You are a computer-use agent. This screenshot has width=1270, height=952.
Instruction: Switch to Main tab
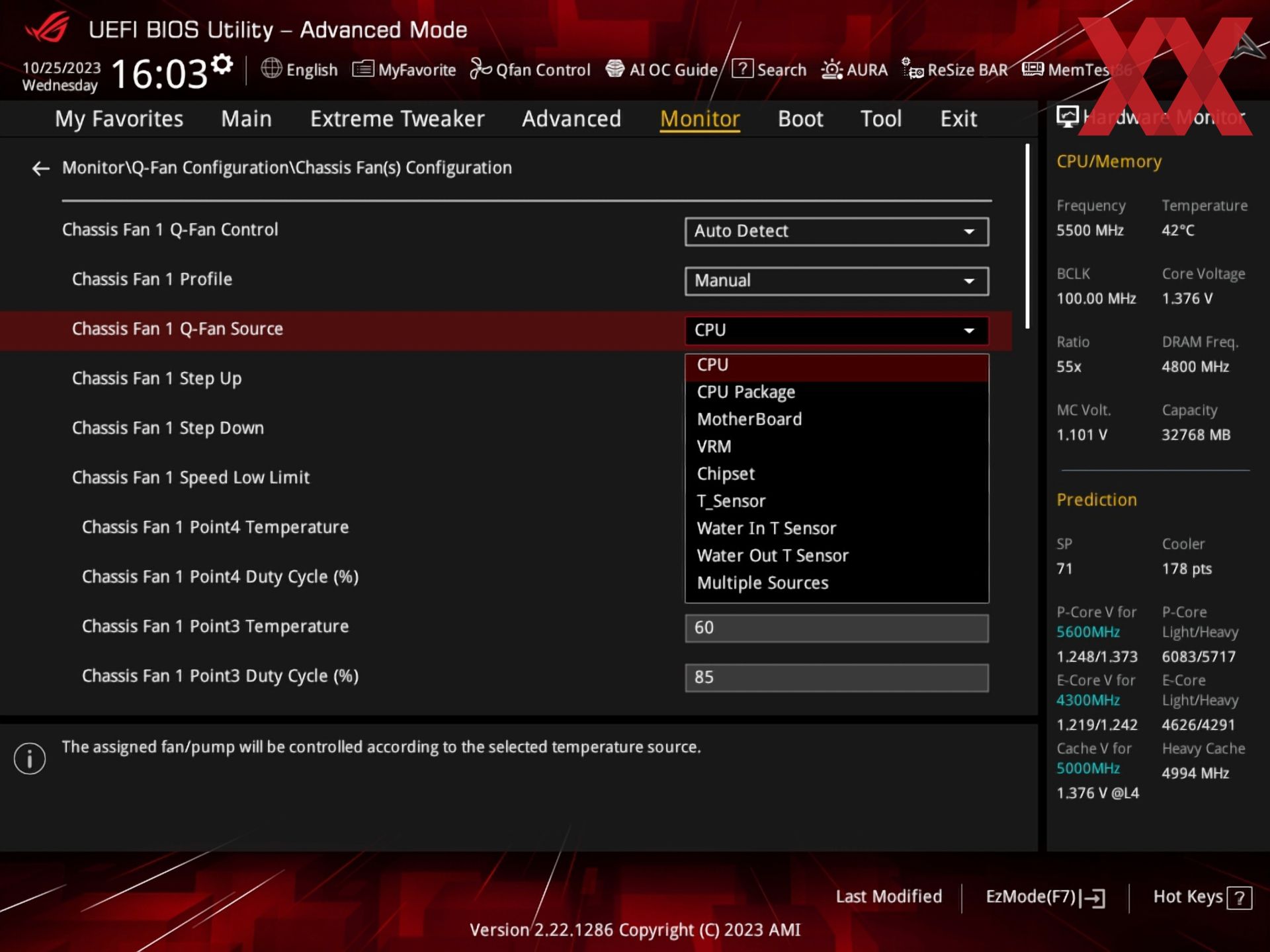tap(246, 119)
